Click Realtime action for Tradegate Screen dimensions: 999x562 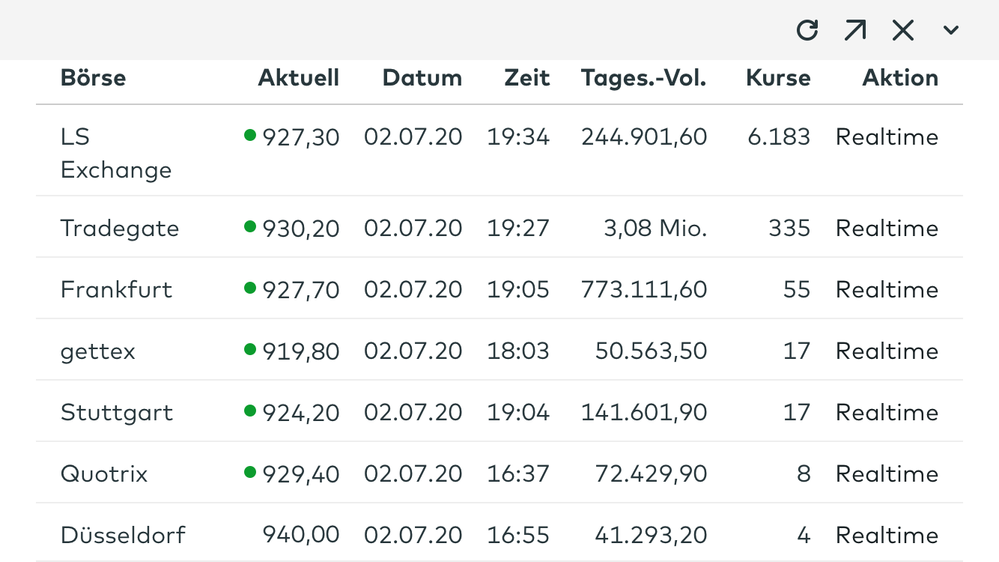[x=887, y=229]
